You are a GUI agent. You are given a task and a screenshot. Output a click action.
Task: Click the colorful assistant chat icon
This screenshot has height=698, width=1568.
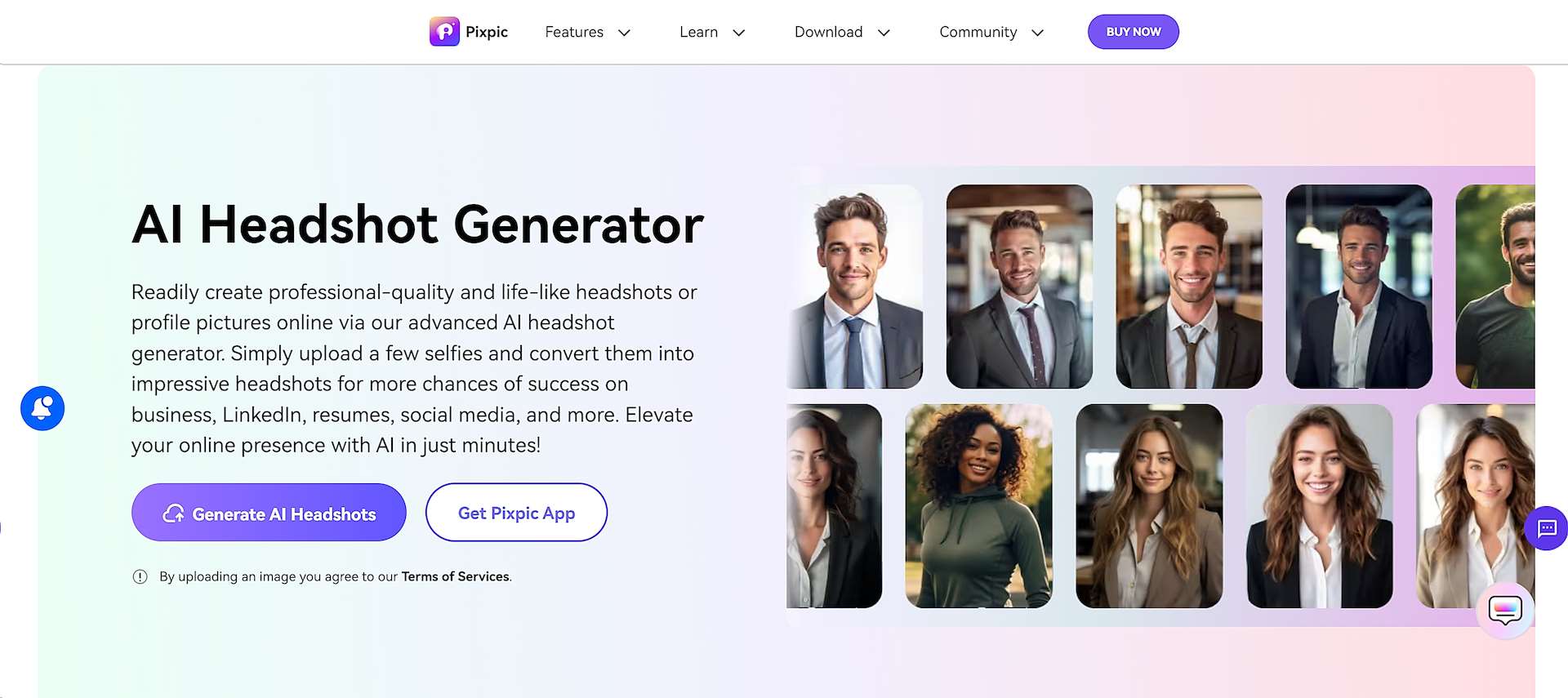[x=1505, y=610]
